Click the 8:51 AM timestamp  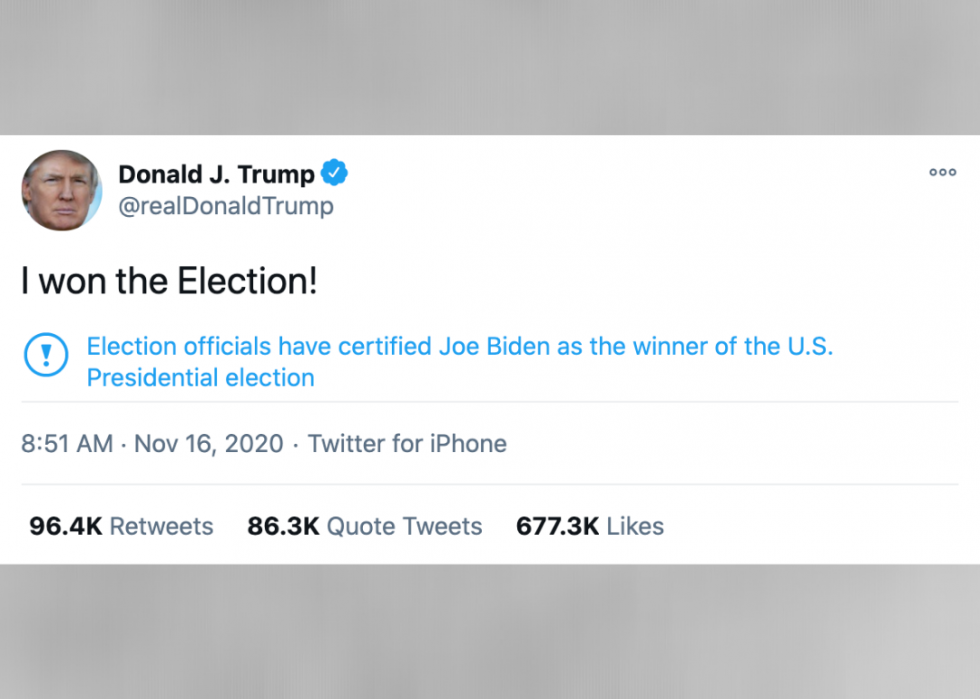[x=67, y=444]
